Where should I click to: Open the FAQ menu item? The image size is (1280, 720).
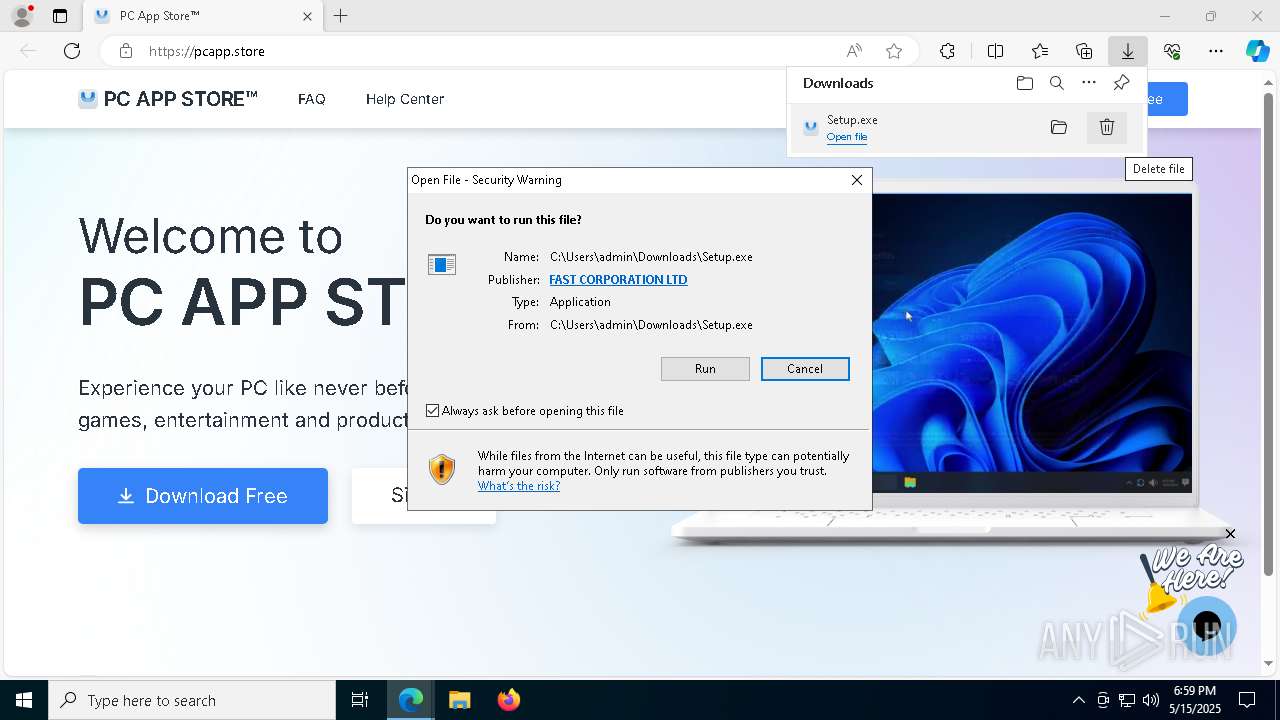click(312, 99)
